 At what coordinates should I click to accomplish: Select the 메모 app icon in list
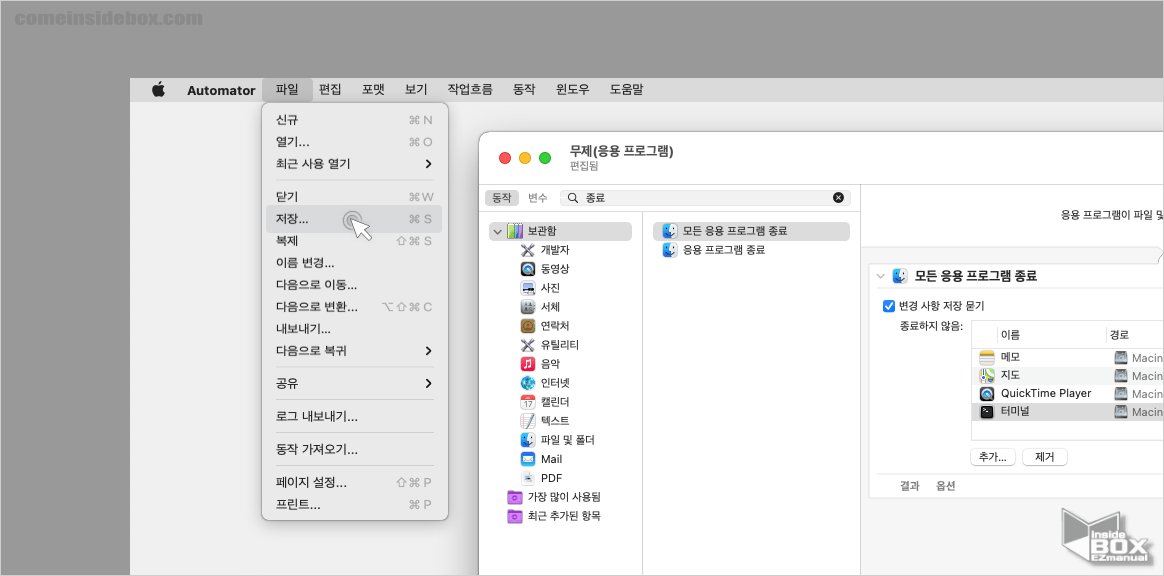tap(987, 357)
